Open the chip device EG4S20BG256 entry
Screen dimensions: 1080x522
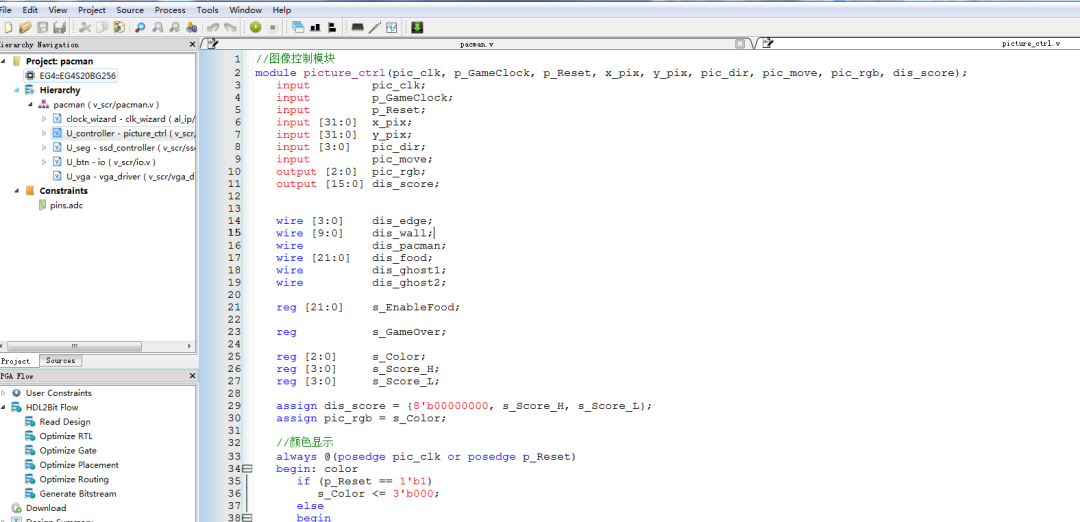point(77,76)
